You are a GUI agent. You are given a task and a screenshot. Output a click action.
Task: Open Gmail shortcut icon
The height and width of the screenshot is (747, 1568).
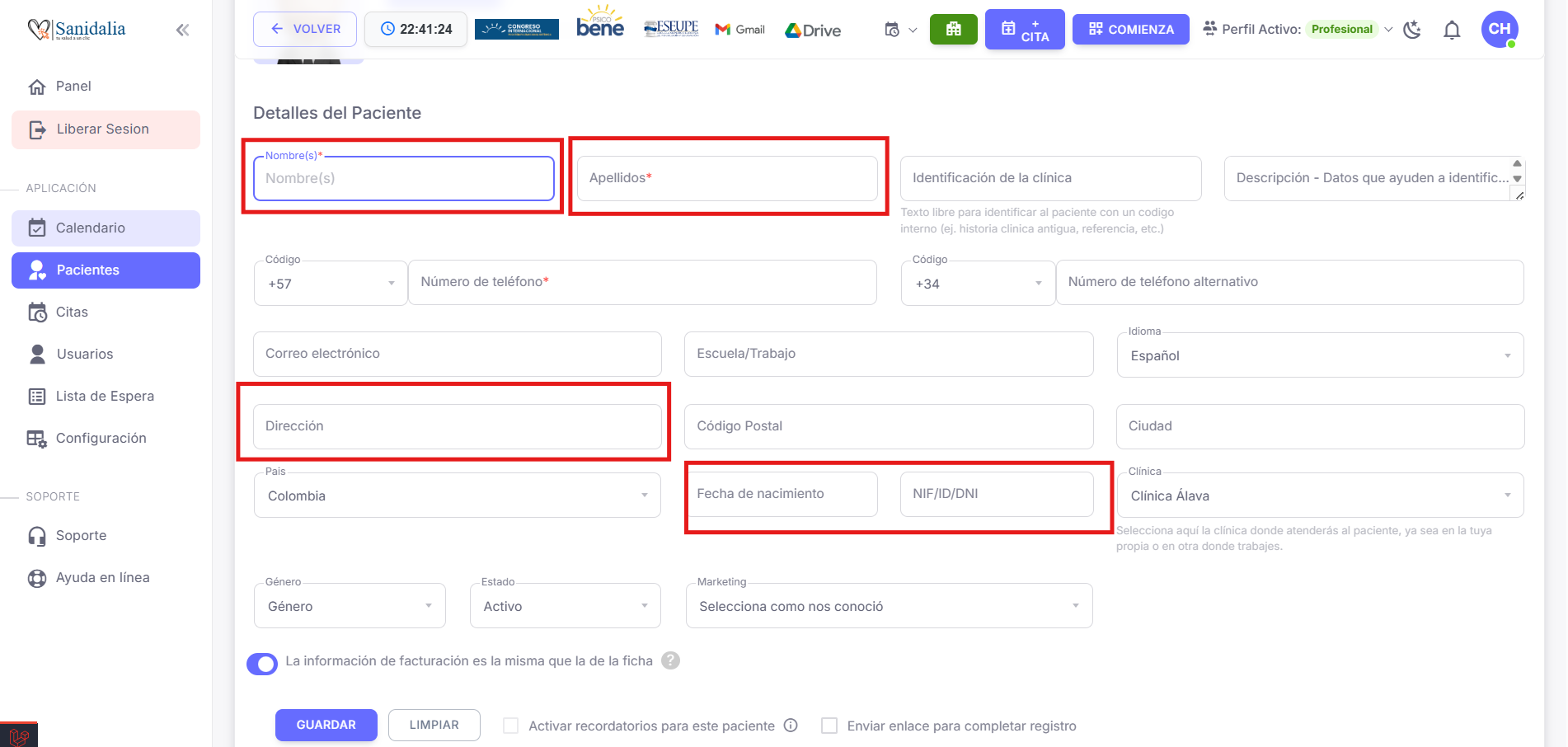[739, 30]
